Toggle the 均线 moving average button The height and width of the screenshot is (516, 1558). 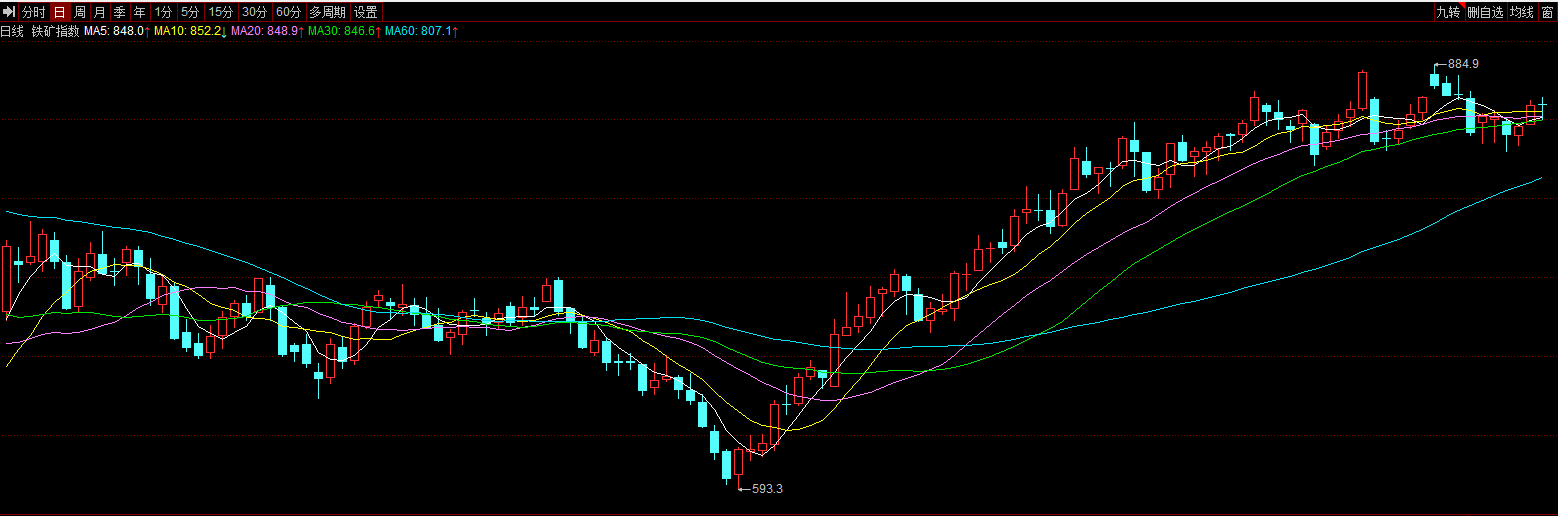click(1522, 12)
